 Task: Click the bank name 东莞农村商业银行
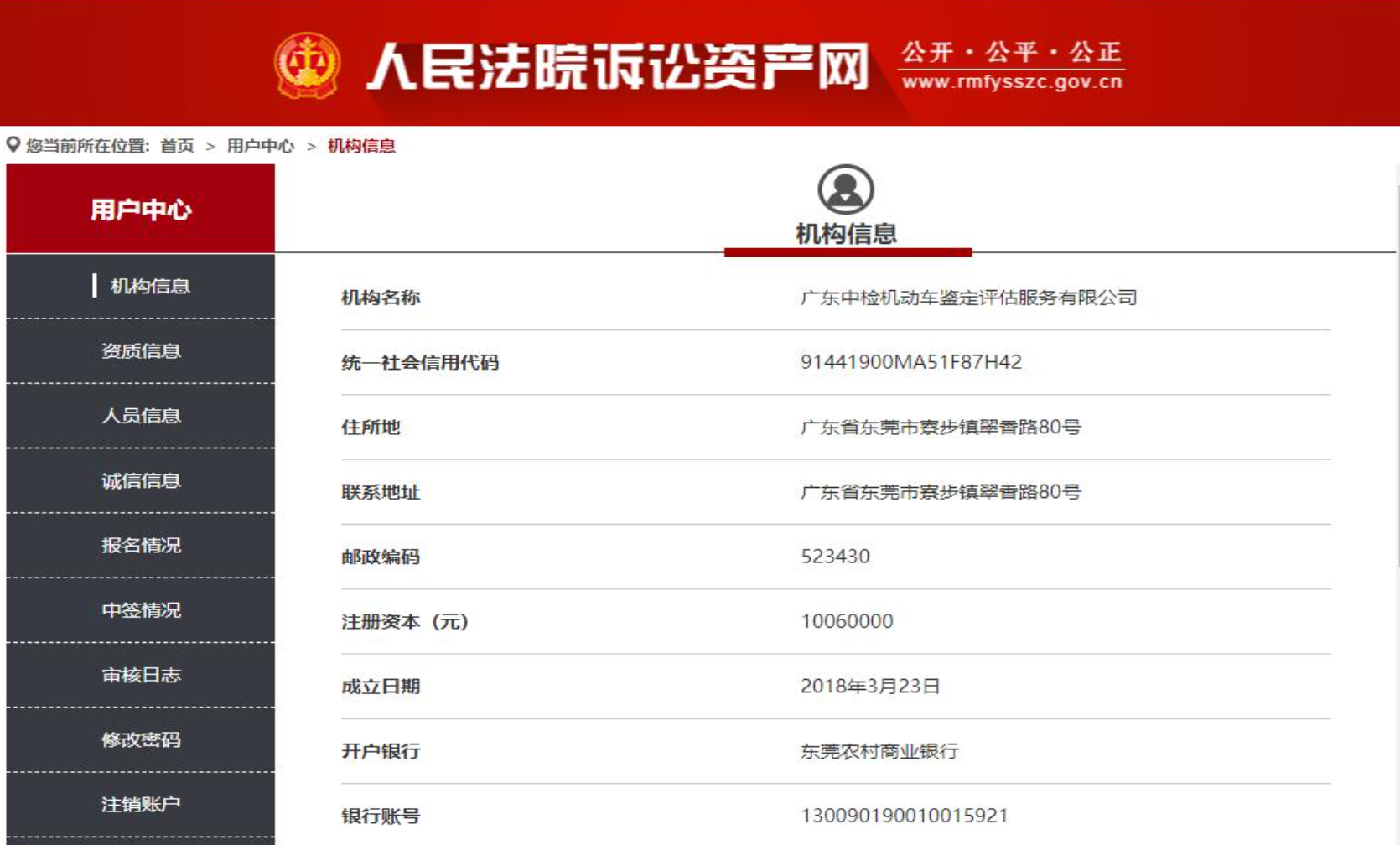coord(879,751)
